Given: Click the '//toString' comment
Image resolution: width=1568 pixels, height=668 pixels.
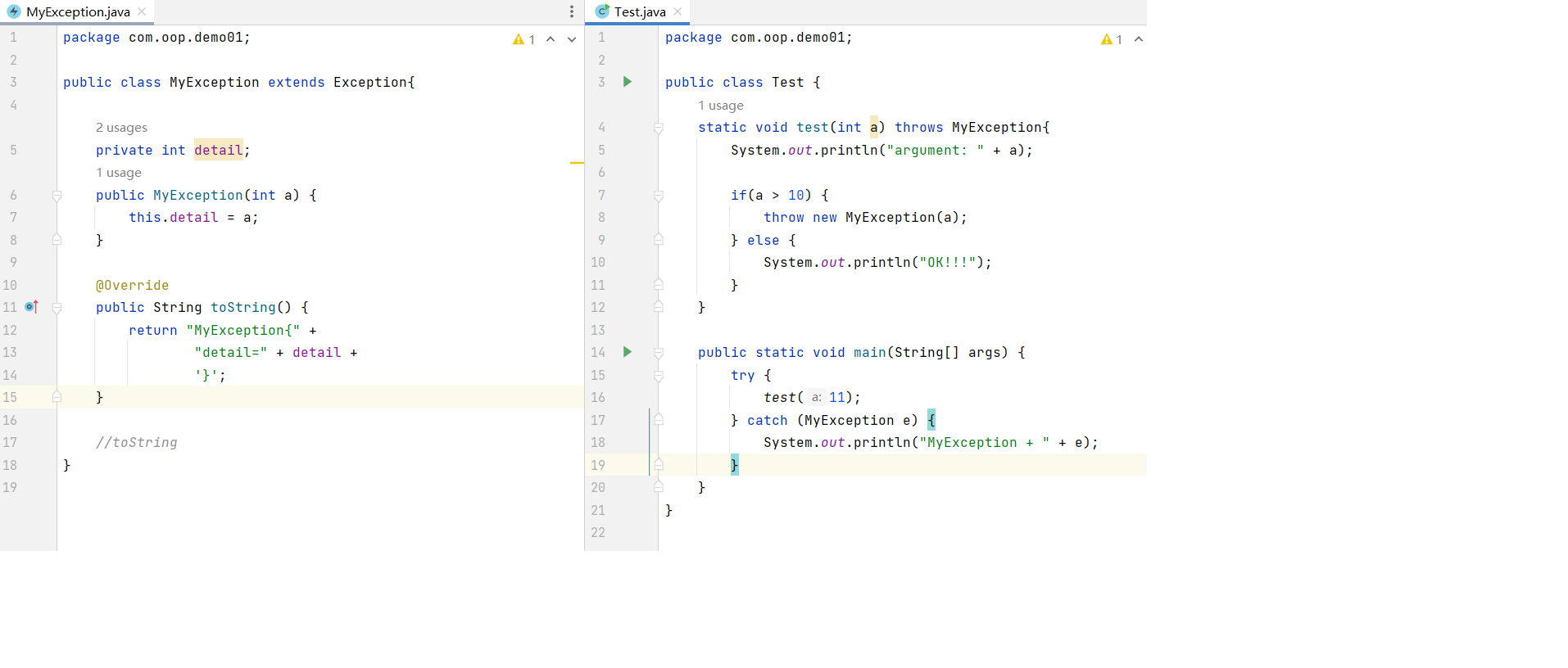Looking at the screenshot, I should pyautogui.click(x=136, y=442).
